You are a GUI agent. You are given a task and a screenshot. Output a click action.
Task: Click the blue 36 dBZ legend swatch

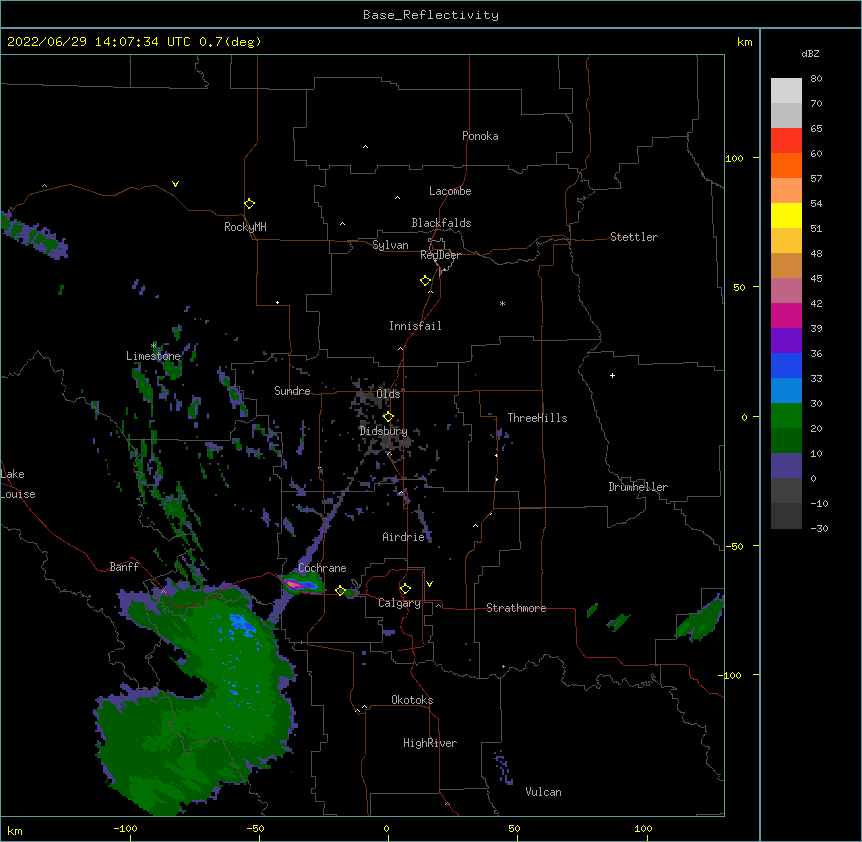[786, 365]
